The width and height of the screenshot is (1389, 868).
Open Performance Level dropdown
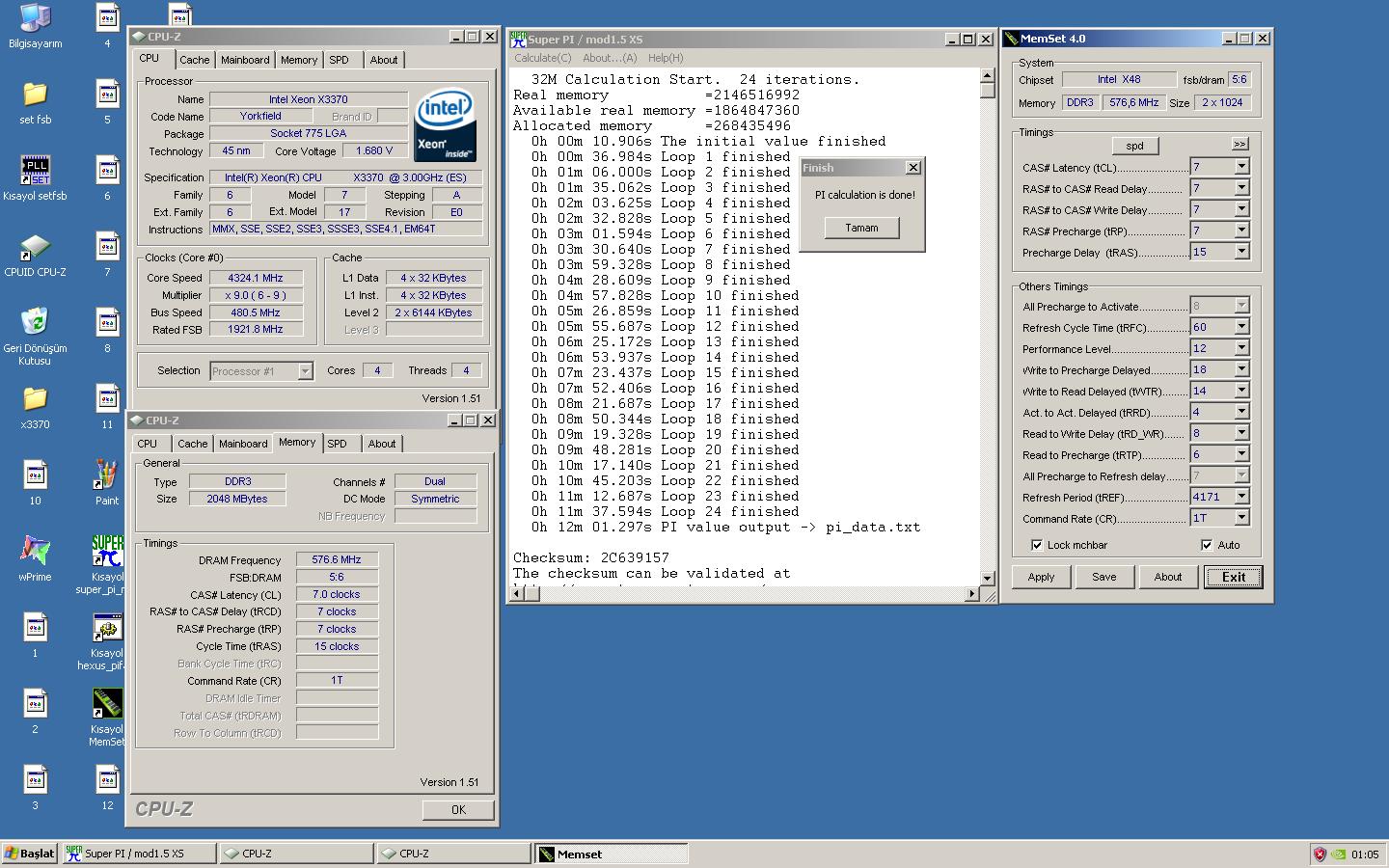(x=1241, y=348)
